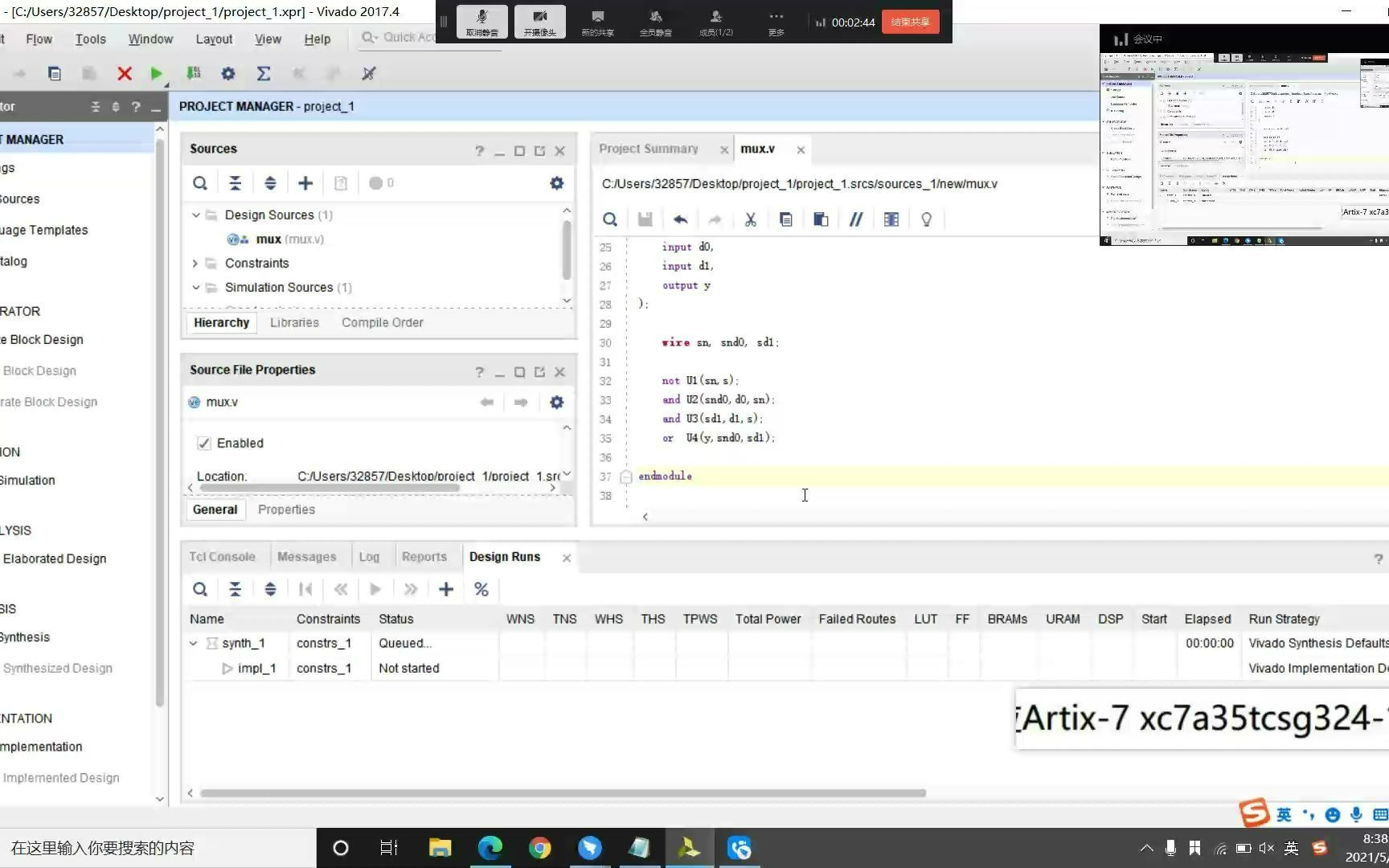Toggle the input method English indicator in taskbar
This screenshot has width=1389, height=868.
point(1291,848)
